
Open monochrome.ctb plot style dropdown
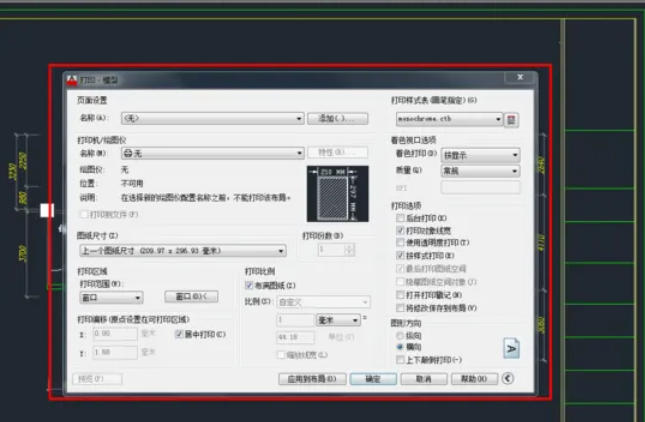point(449,119)
